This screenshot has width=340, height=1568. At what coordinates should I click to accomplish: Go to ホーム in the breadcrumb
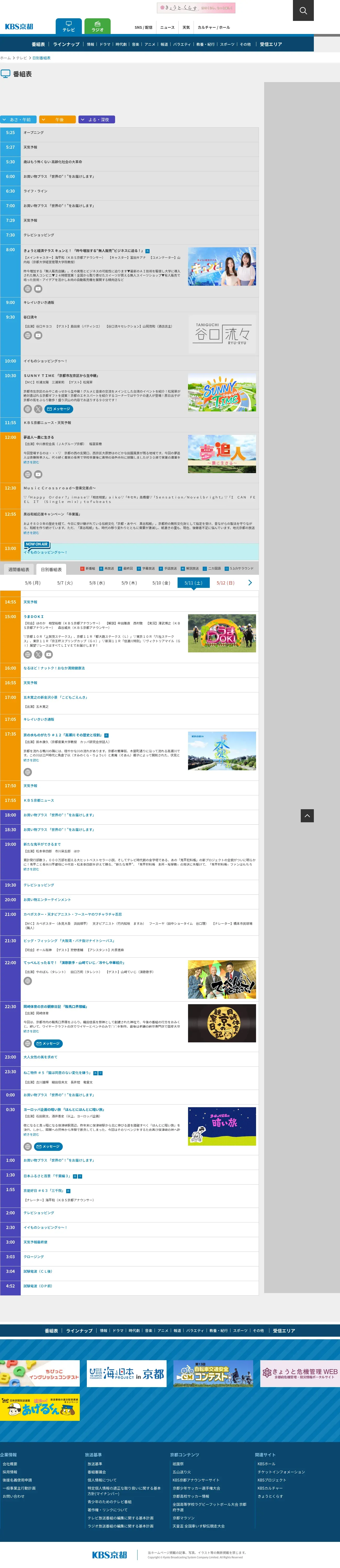[5, 58]
